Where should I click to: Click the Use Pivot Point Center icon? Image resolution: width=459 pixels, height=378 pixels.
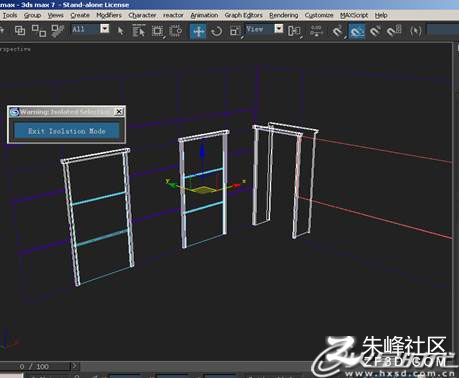[x=294, y=31]
